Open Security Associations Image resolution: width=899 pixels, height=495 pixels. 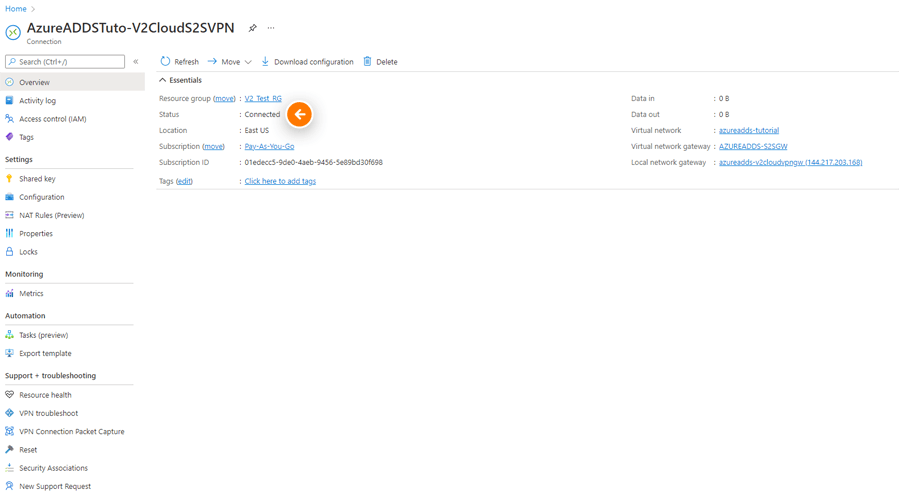pyautogui.click(x=53, y=468)
